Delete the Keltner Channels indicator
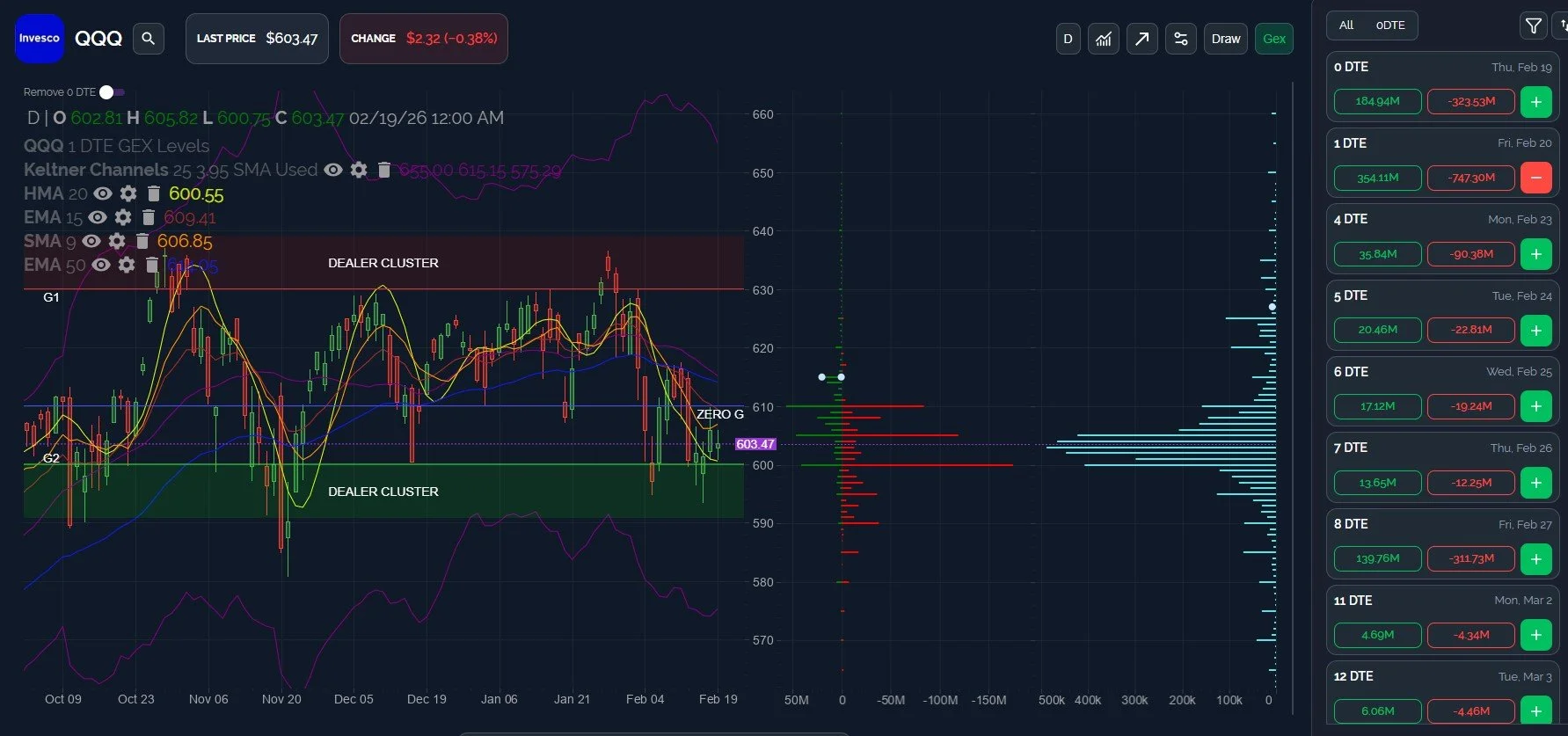This screenshot has height=736, width=1568. pyautogui.click(x=384, y=170)
